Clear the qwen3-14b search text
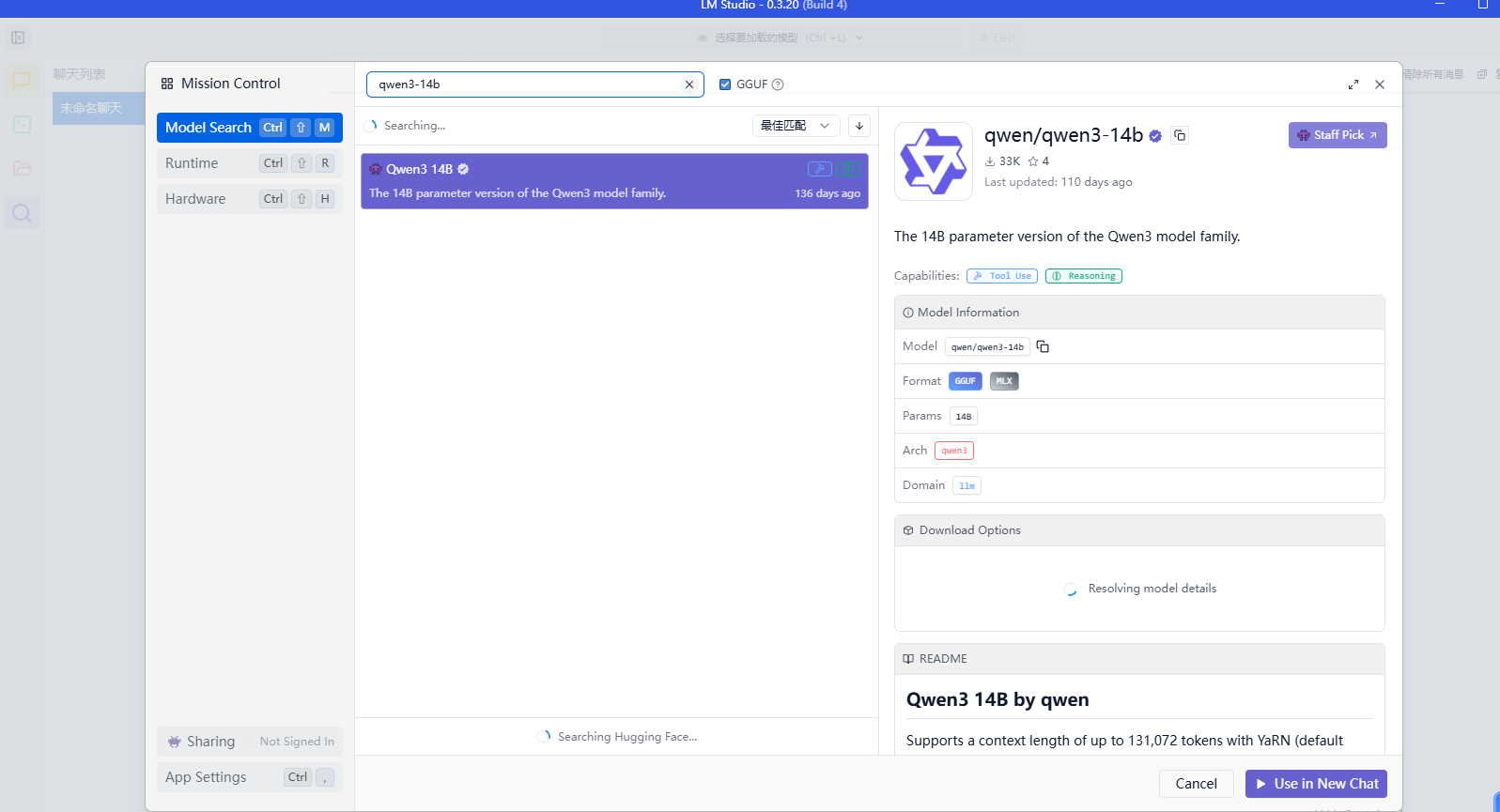Screen dimensions: 1500x812 tap(689, 84)
